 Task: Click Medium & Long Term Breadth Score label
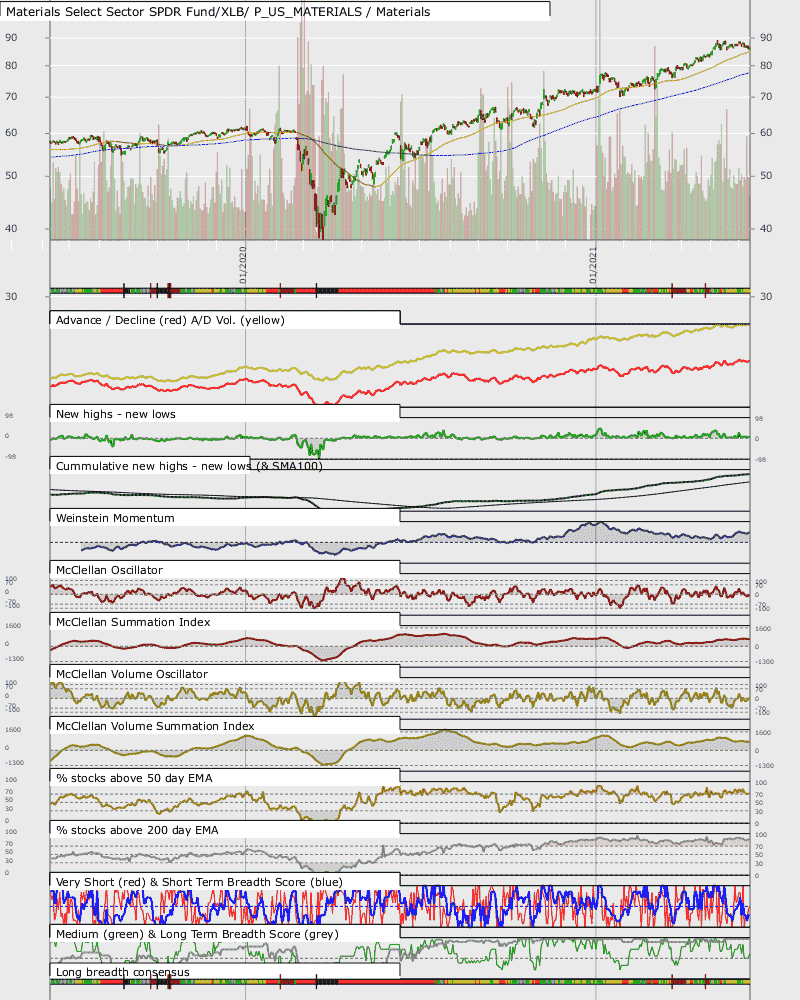point(197,934)
